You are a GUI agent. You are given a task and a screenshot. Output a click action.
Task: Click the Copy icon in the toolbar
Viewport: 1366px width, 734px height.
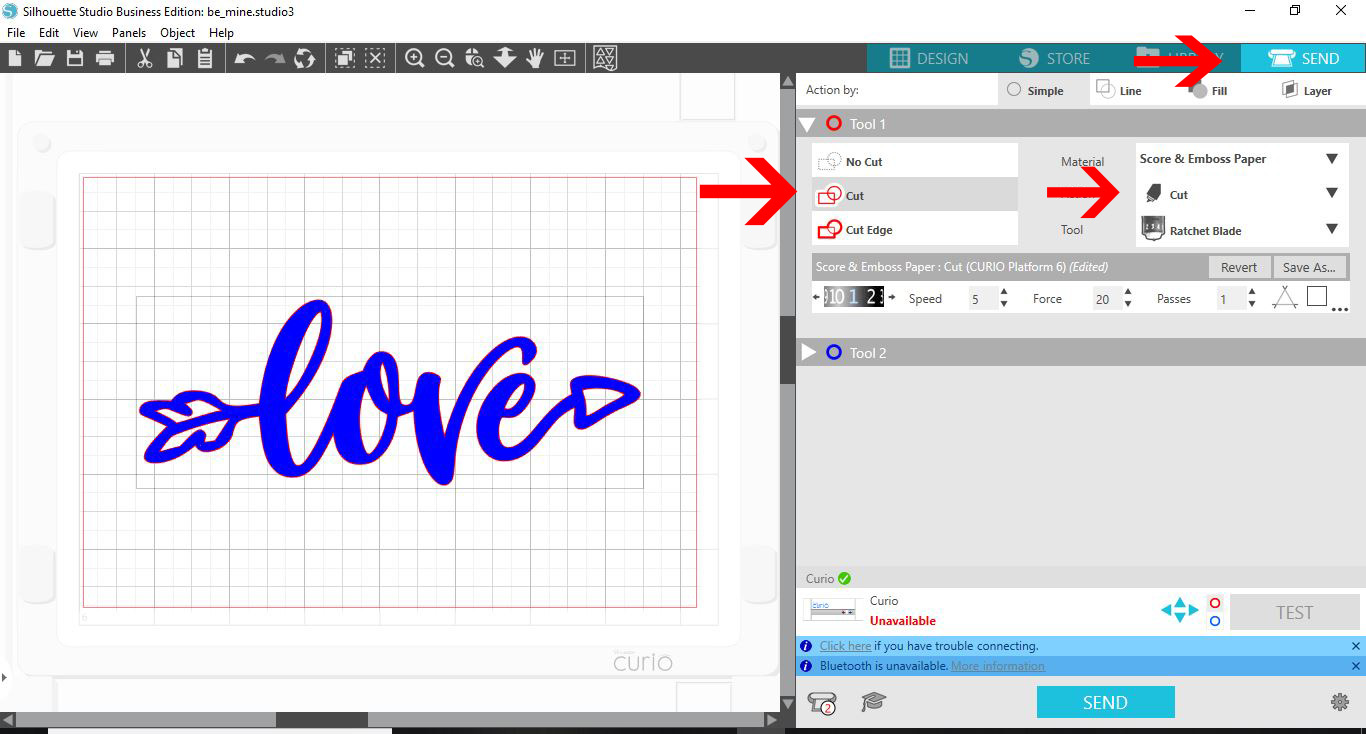(175, 58)
